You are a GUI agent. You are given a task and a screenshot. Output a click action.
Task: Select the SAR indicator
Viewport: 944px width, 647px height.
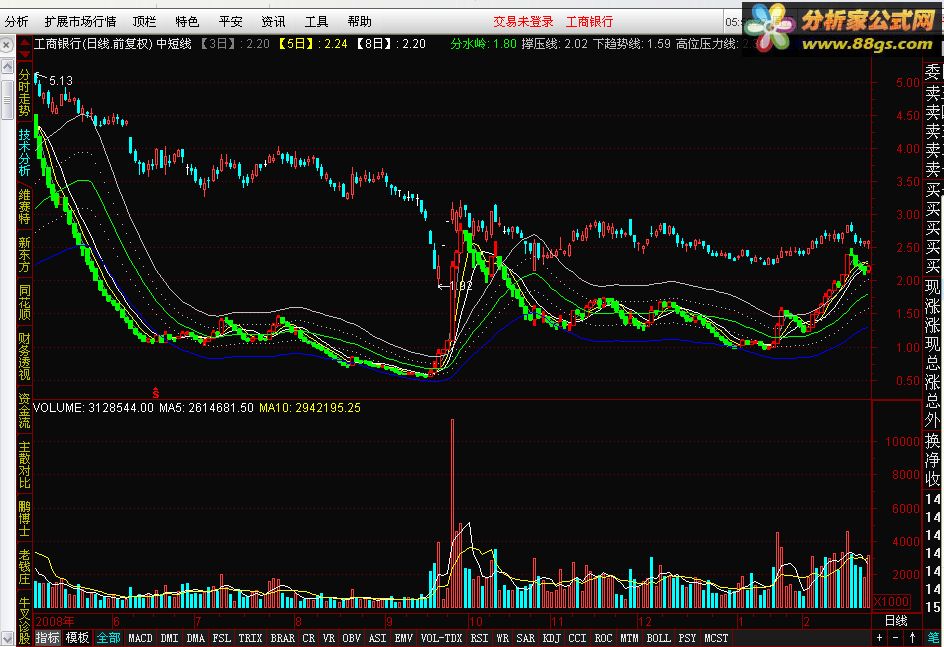point(526,638)
